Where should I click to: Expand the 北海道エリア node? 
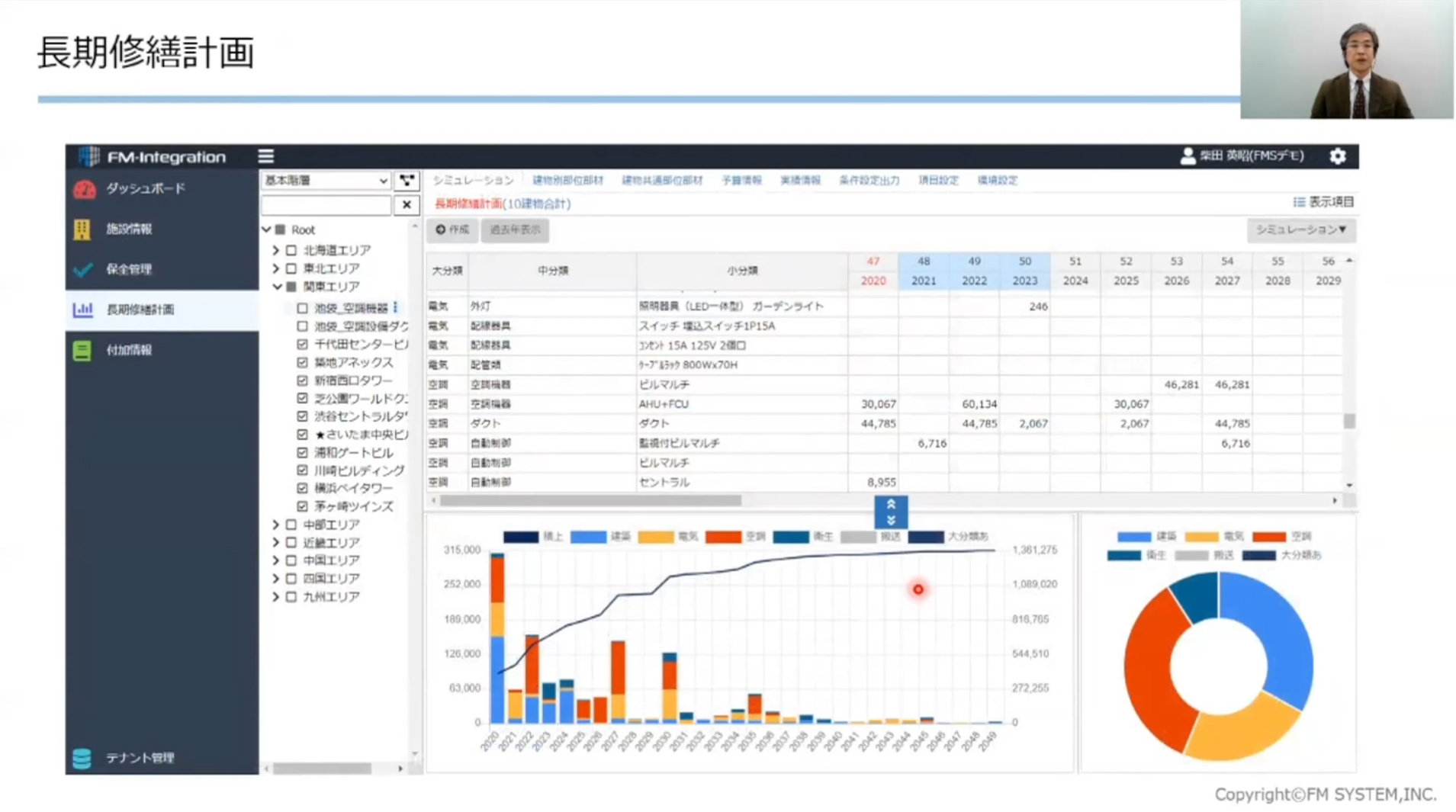275,250
